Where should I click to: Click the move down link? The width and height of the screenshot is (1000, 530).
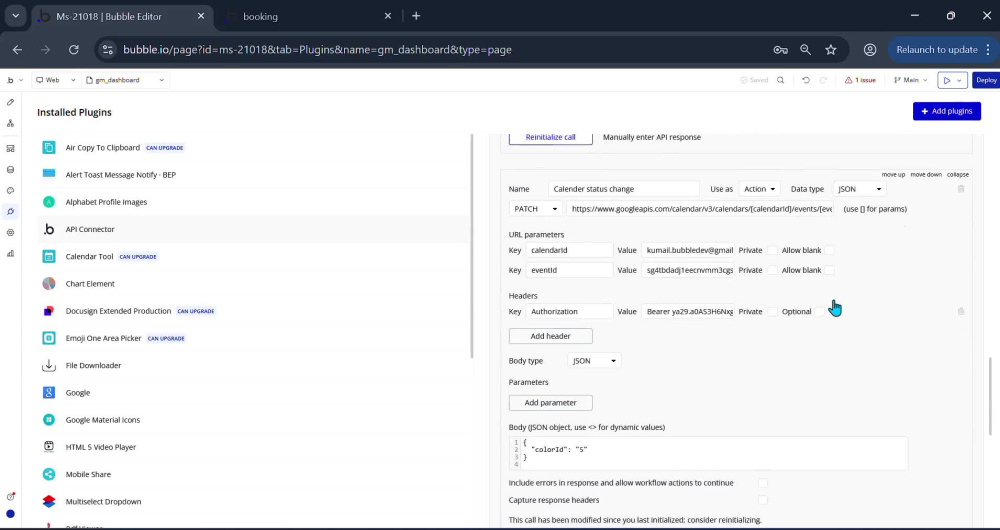point(926,175)
